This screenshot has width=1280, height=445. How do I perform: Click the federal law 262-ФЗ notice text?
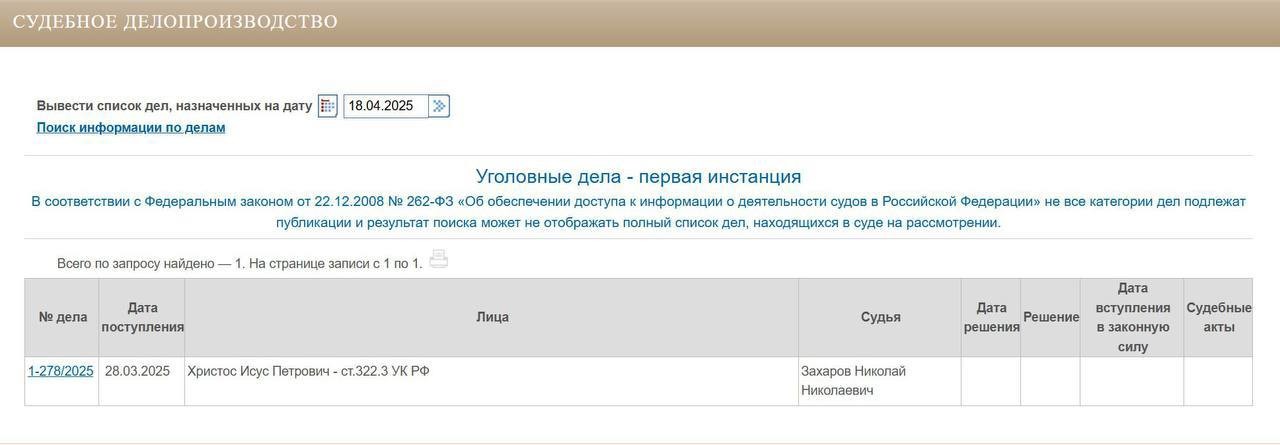[x=638, y=212]
